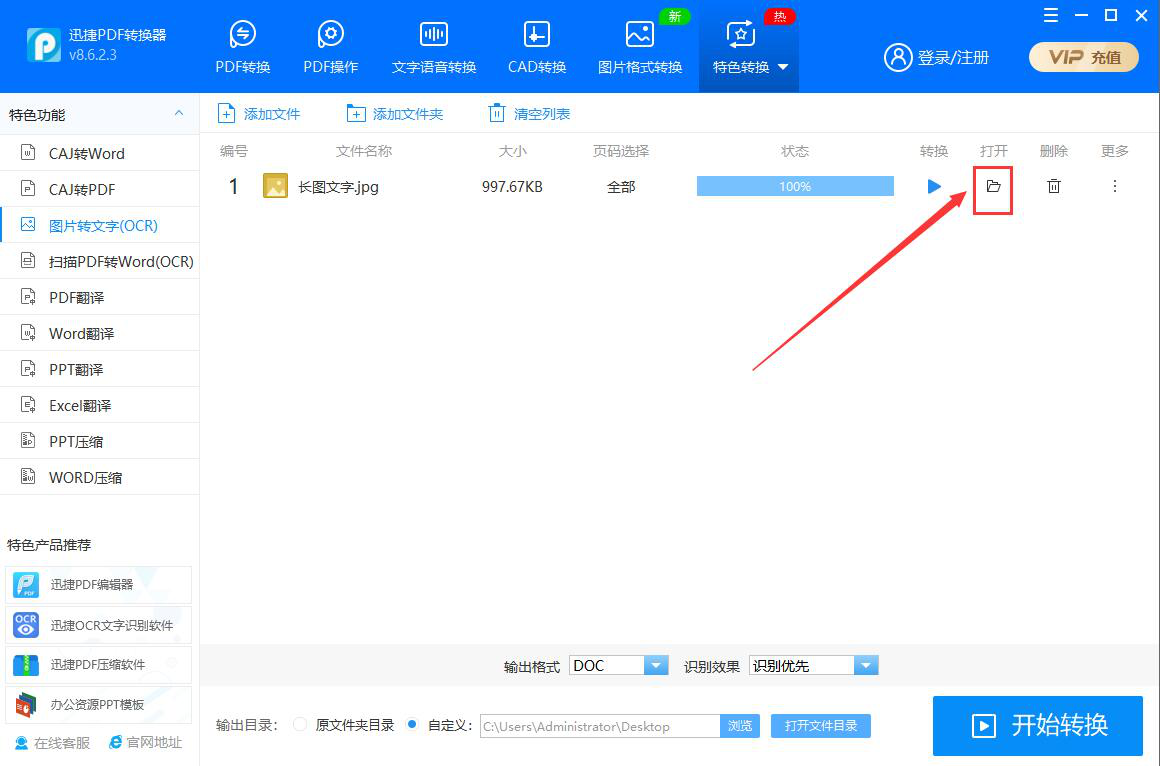This screenshot has width=1160, height=766.
Task: Click 添加文件夹 button
Action: [394, 114]
